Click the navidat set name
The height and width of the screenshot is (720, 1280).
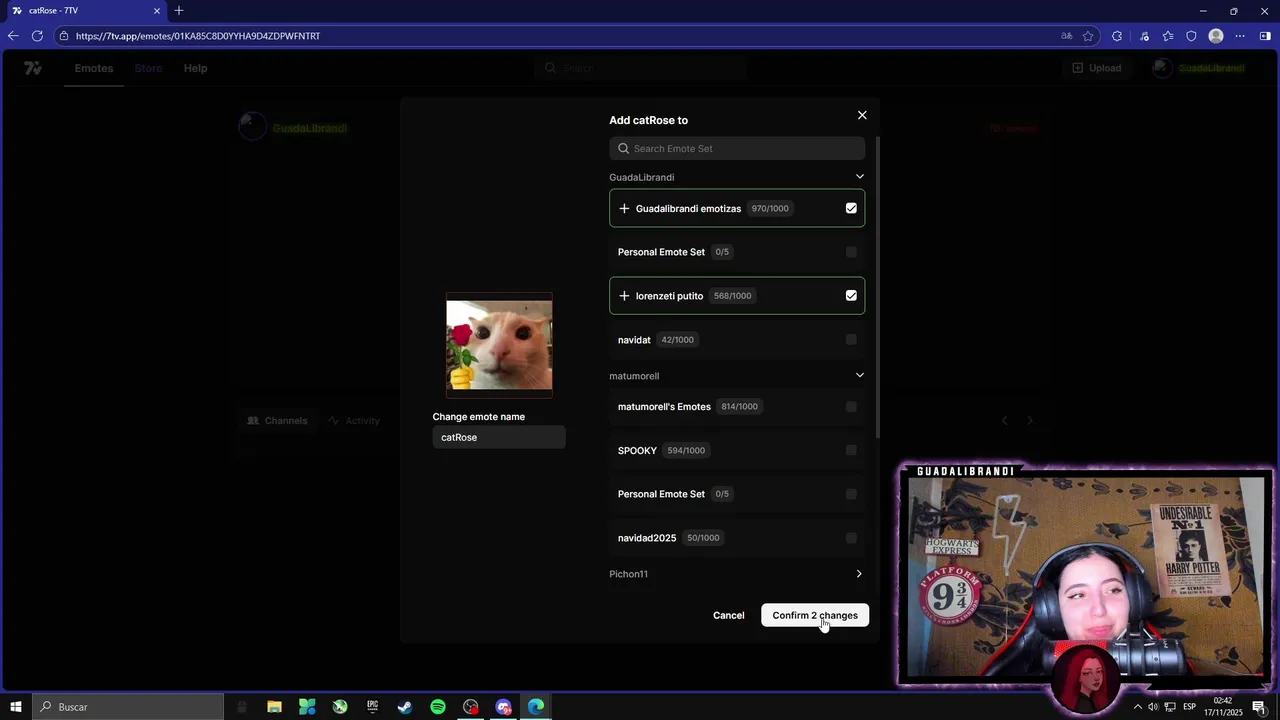click(634, 340)
